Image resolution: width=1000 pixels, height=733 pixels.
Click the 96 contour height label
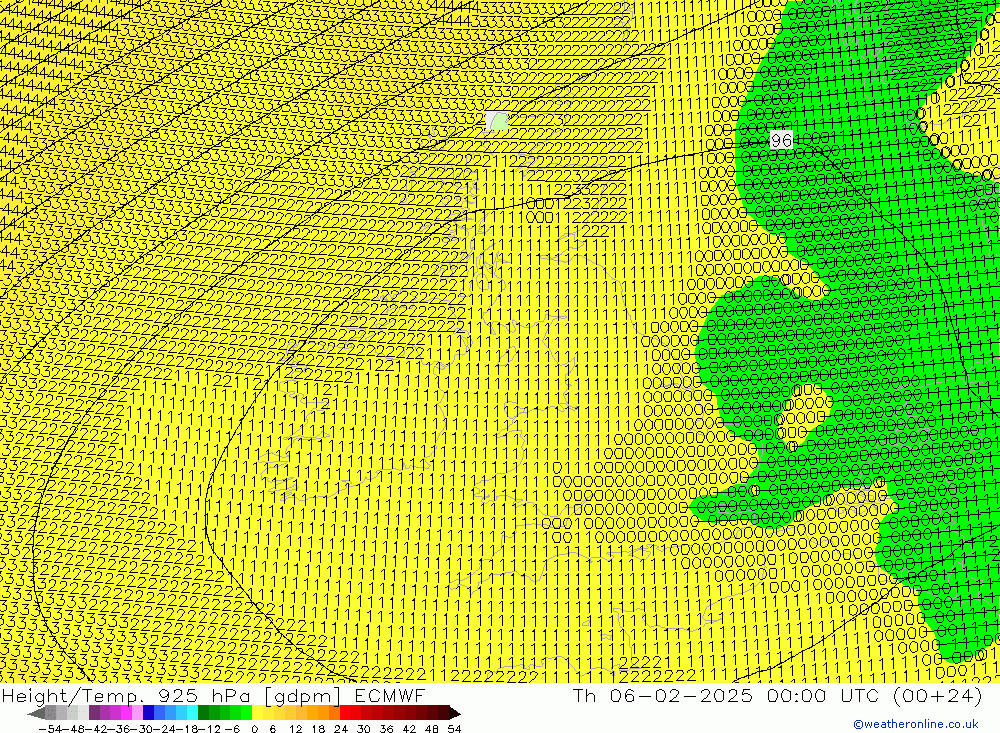click(781, 140)
